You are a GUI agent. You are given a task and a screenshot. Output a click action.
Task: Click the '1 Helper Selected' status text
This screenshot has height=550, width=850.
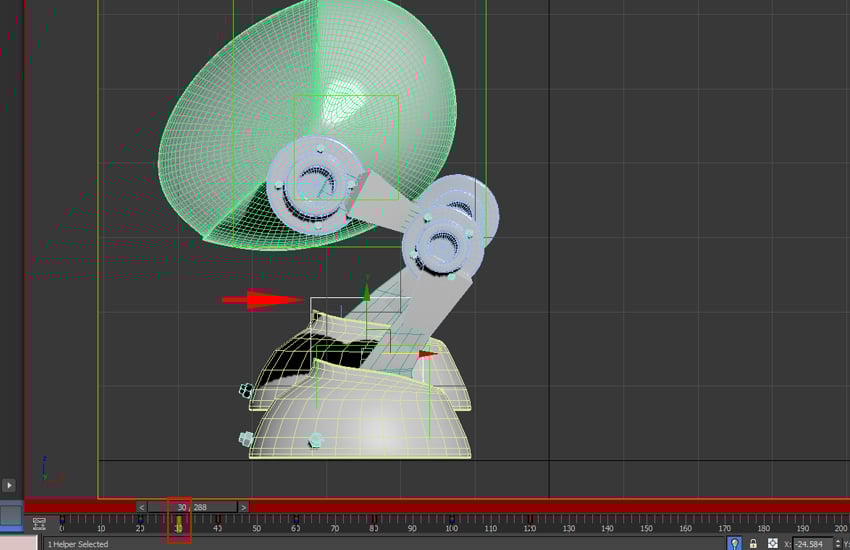pos(78,544)
